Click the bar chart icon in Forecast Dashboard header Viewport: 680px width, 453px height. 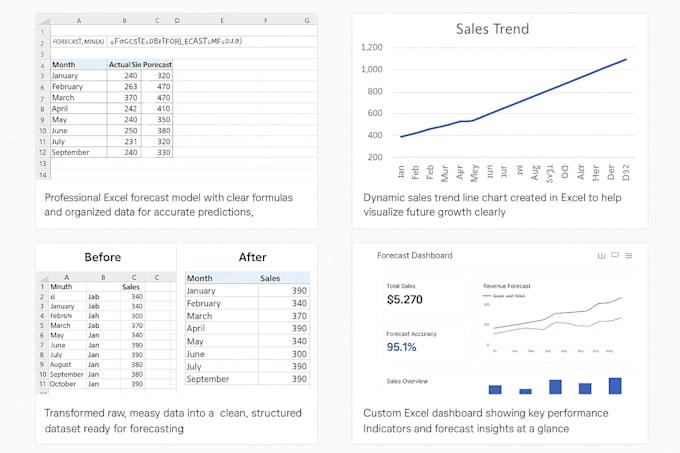click(601, 256)
